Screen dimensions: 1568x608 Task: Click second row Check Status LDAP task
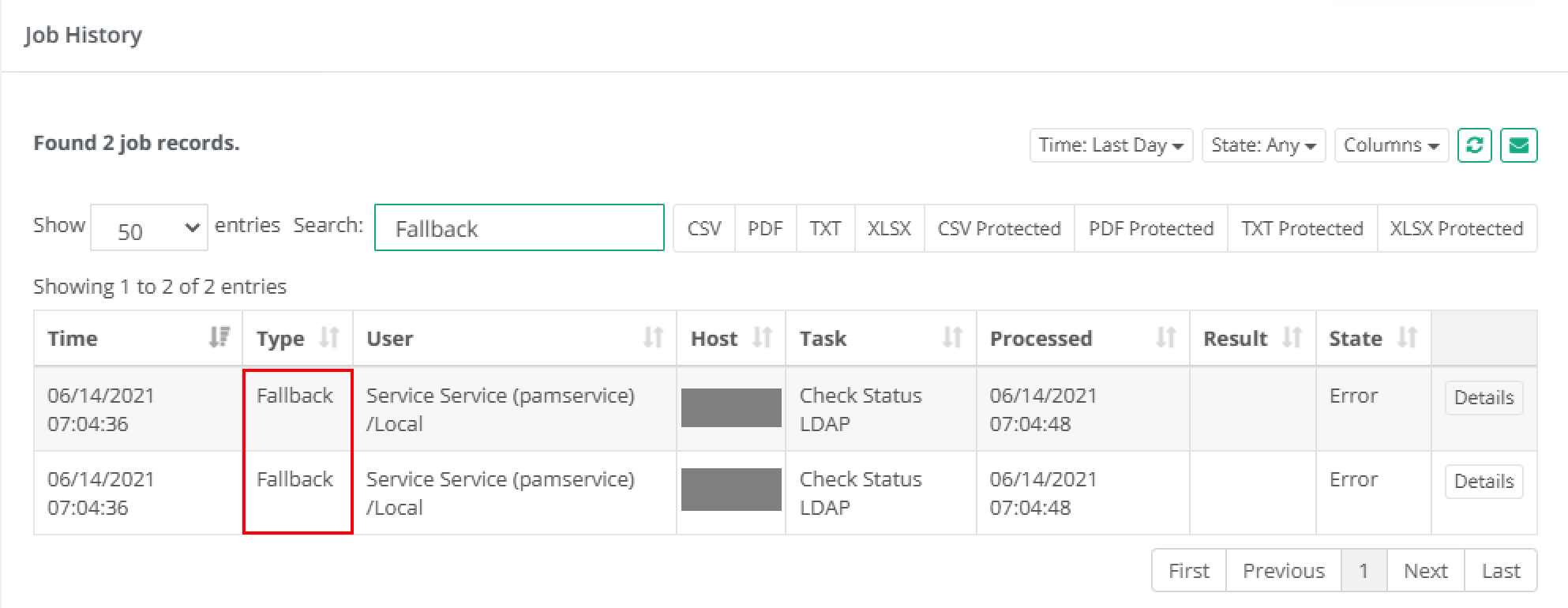(861, 494)
